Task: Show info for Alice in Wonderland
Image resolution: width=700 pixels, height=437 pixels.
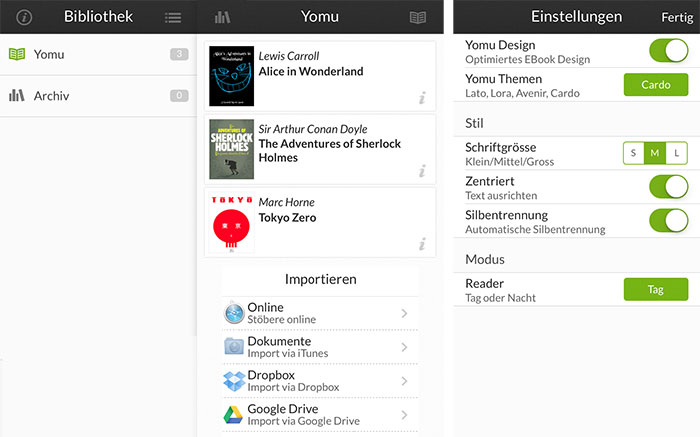Action: [x=422, y=98]
